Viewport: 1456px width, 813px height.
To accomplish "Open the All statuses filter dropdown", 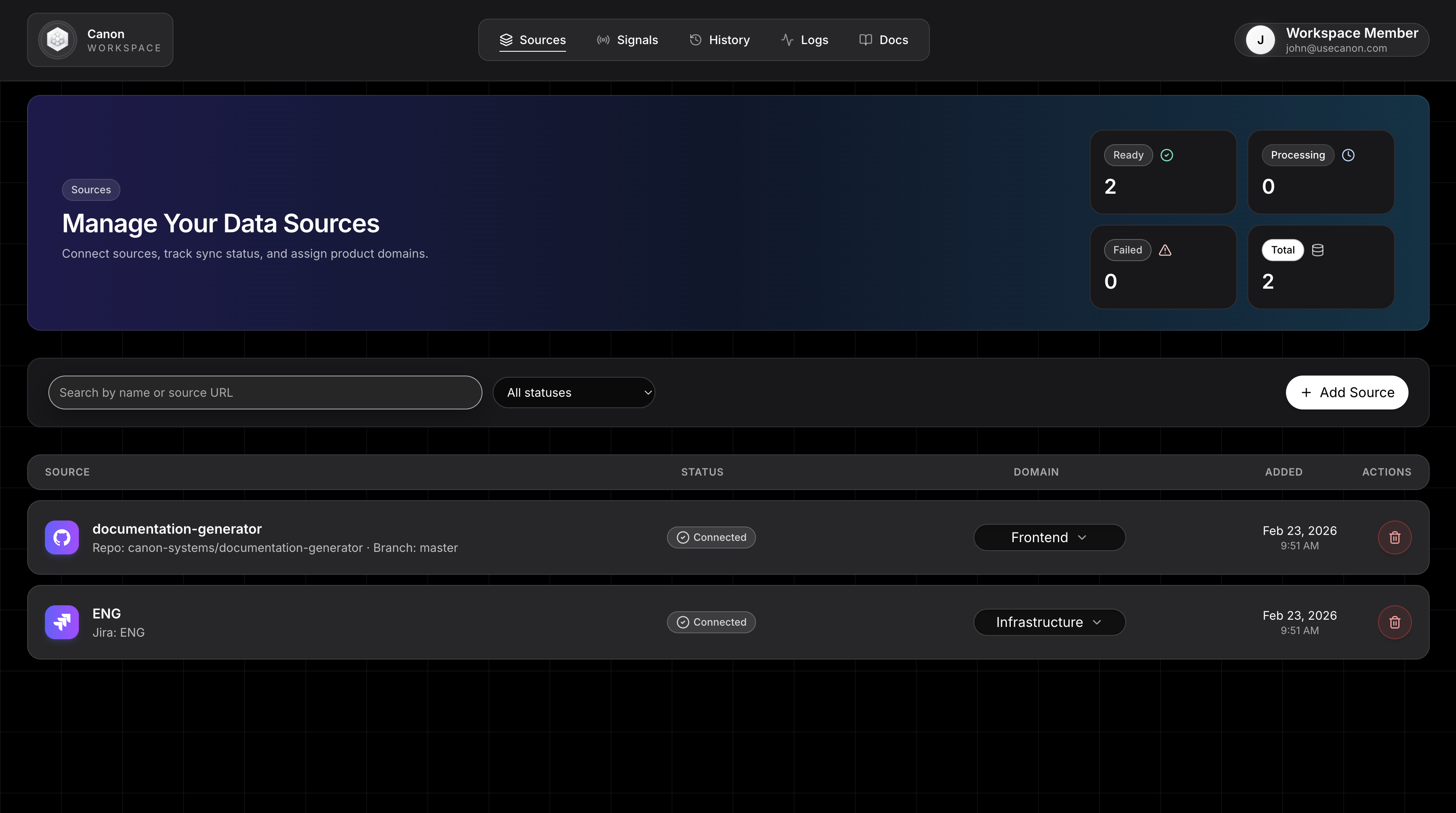I will pos(574,392).
